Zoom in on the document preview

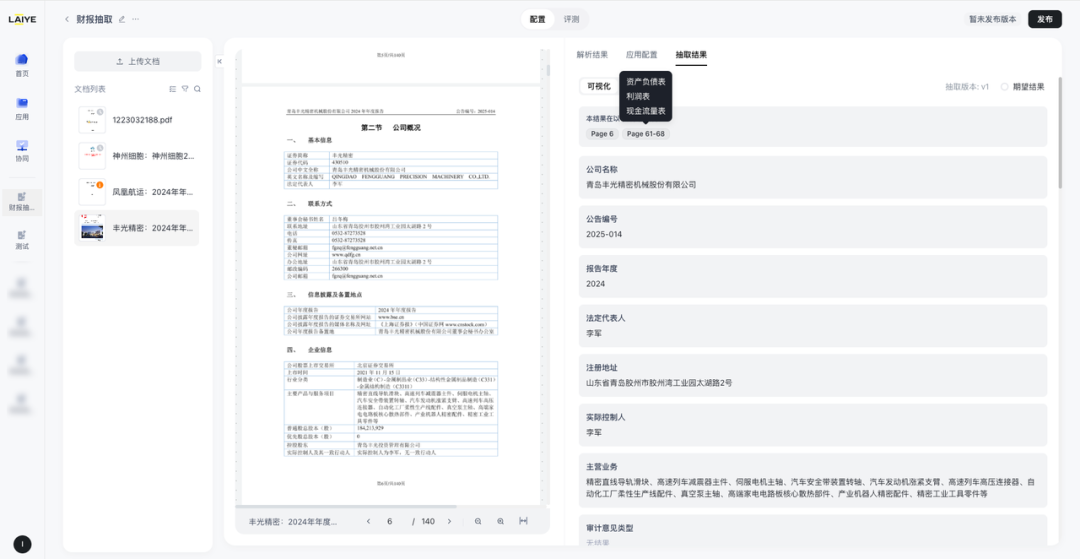(501, 521)
